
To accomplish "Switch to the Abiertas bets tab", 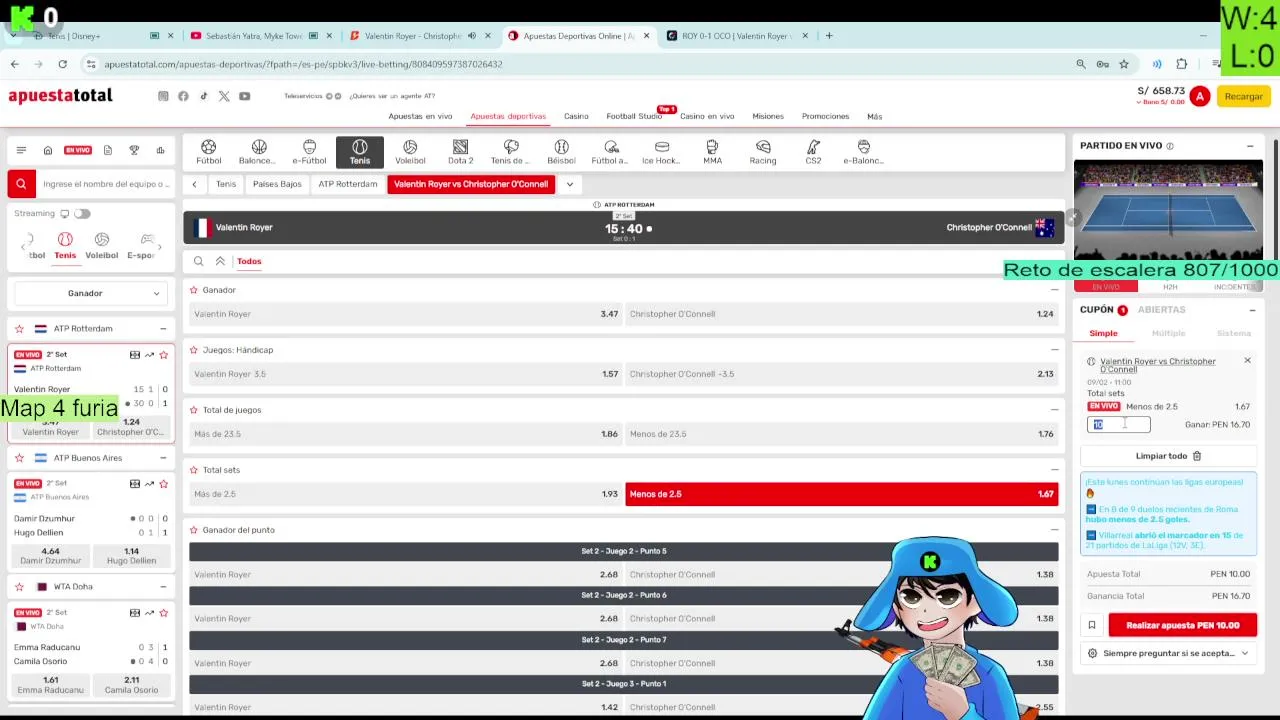I will point(1161,310).
